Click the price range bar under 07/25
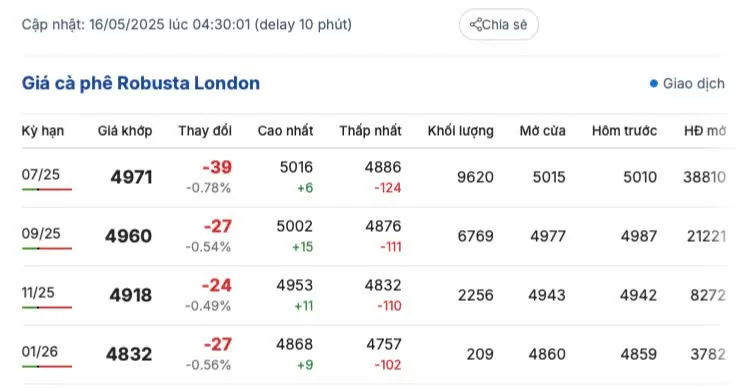 click(x=47, y=189)
